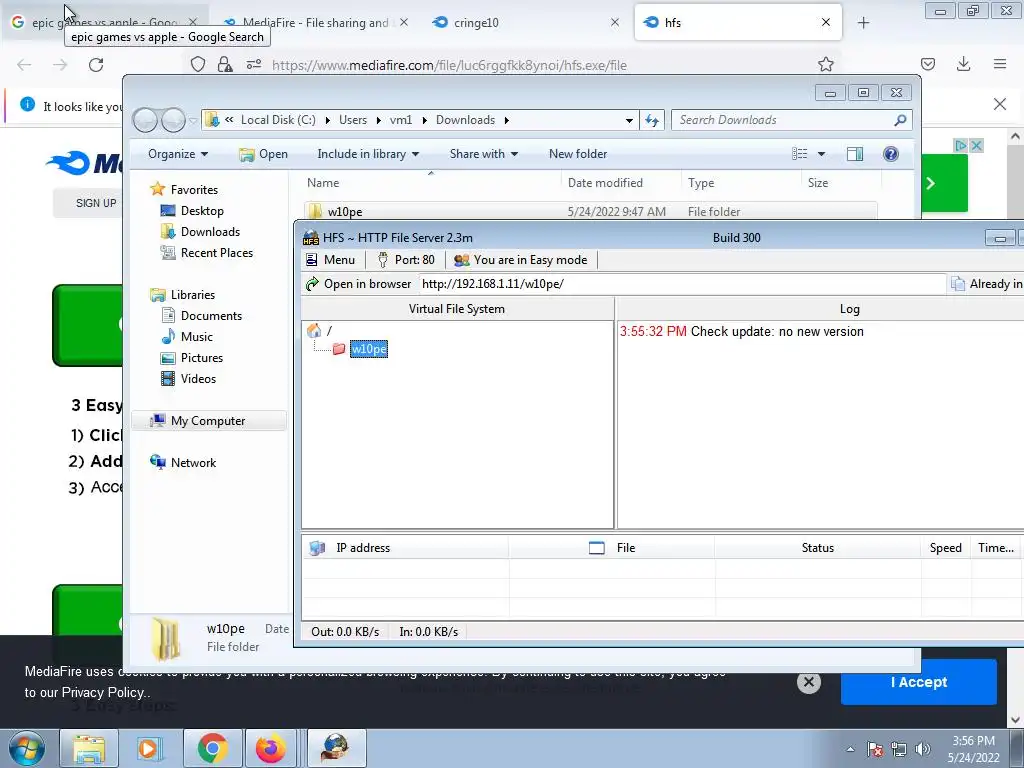Toggle 'You are in Easy mode' in HFS
Image resolution: width=1024 pixels, height=768 pixels.
click(520, 260)
